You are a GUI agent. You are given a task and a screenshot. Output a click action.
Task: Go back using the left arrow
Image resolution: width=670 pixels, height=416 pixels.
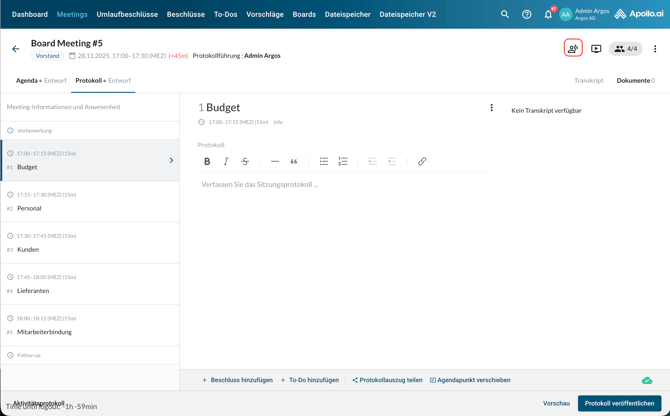(x=16, y=49)
